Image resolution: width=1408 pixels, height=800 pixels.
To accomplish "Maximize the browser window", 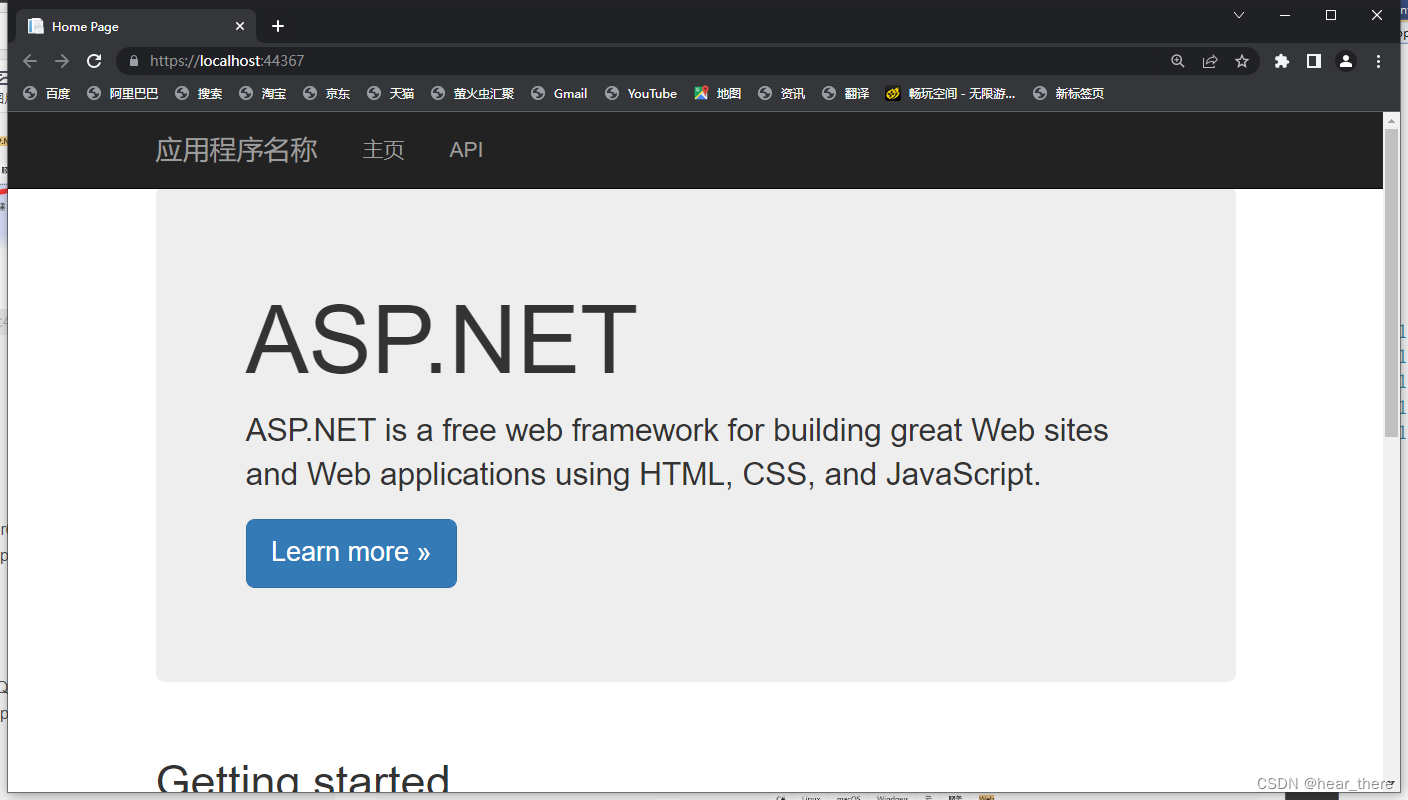I will tap(1331, 15).
